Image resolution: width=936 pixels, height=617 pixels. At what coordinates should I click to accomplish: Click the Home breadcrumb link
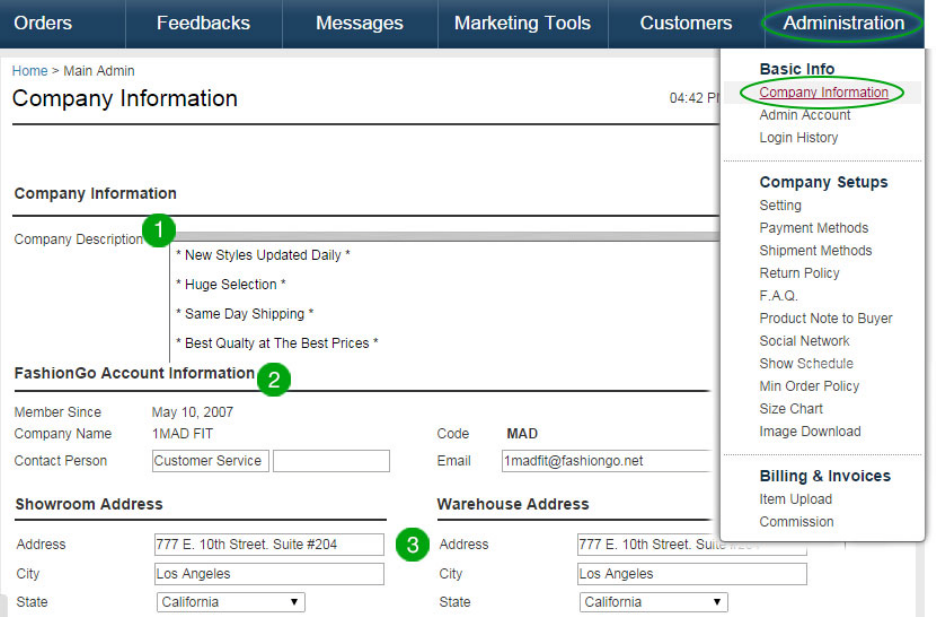(29, 71)
